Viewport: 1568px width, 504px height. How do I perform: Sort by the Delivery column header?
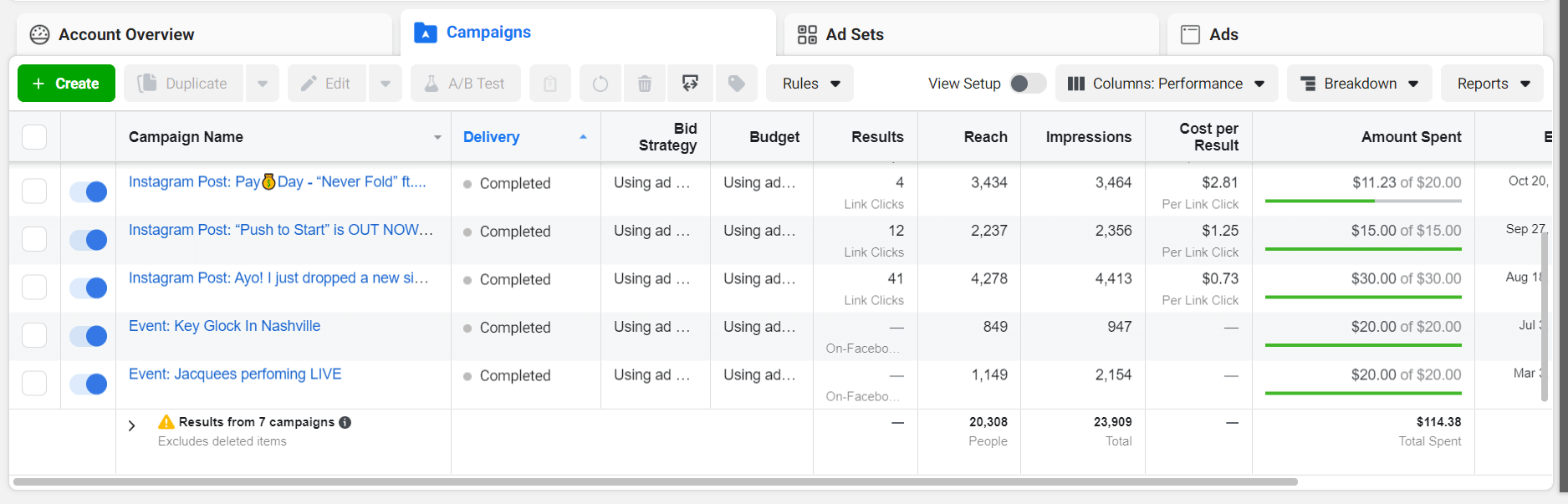tap(526, 136)
